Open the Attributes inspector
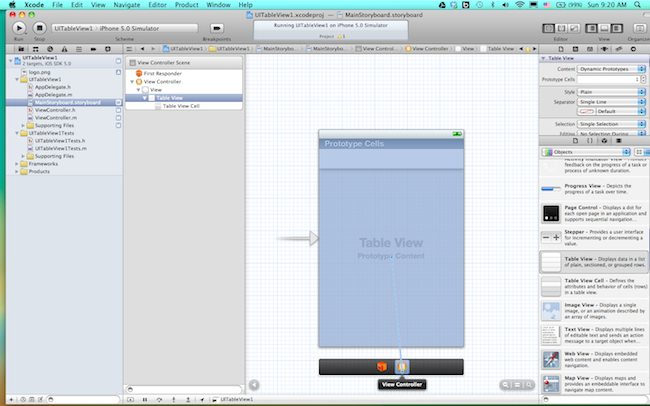Image resolution: width=650 pixels, height=406 pixels. click(x=604, y=49)
